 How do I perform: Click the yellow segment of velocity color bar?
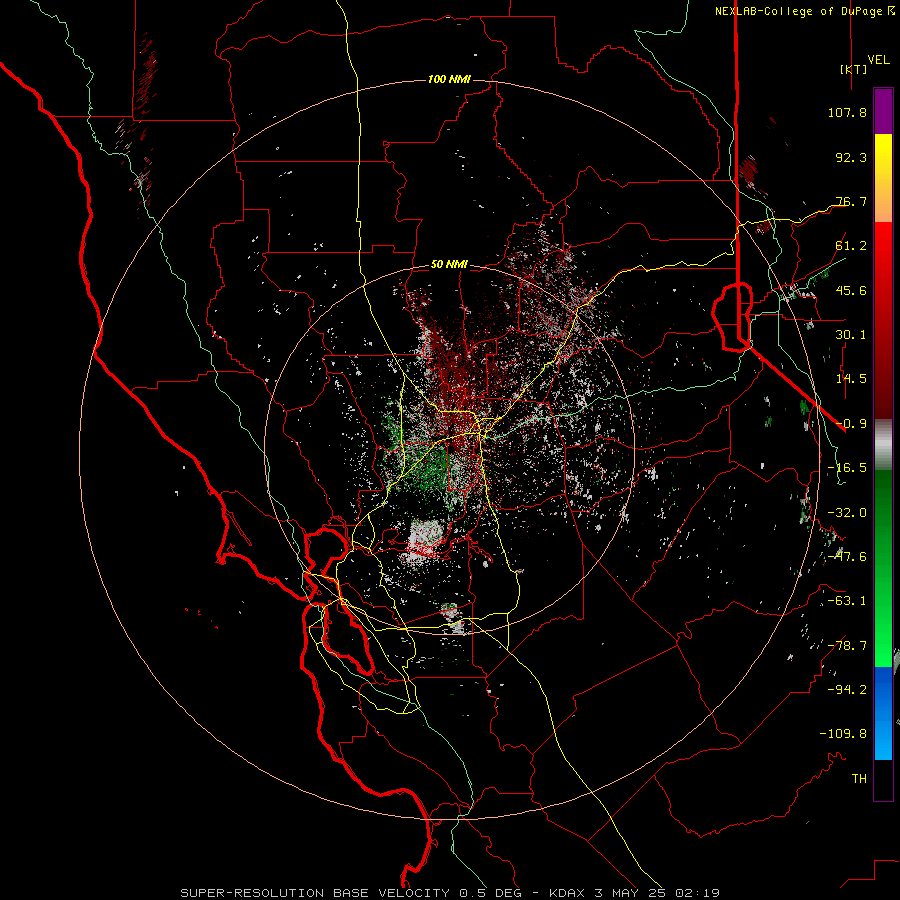(883, 156)
